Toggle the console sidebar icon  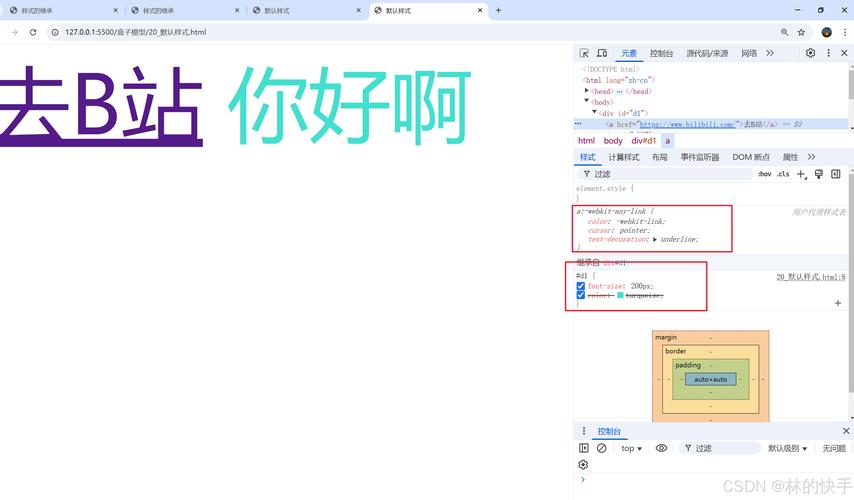[x=584, y=448]
